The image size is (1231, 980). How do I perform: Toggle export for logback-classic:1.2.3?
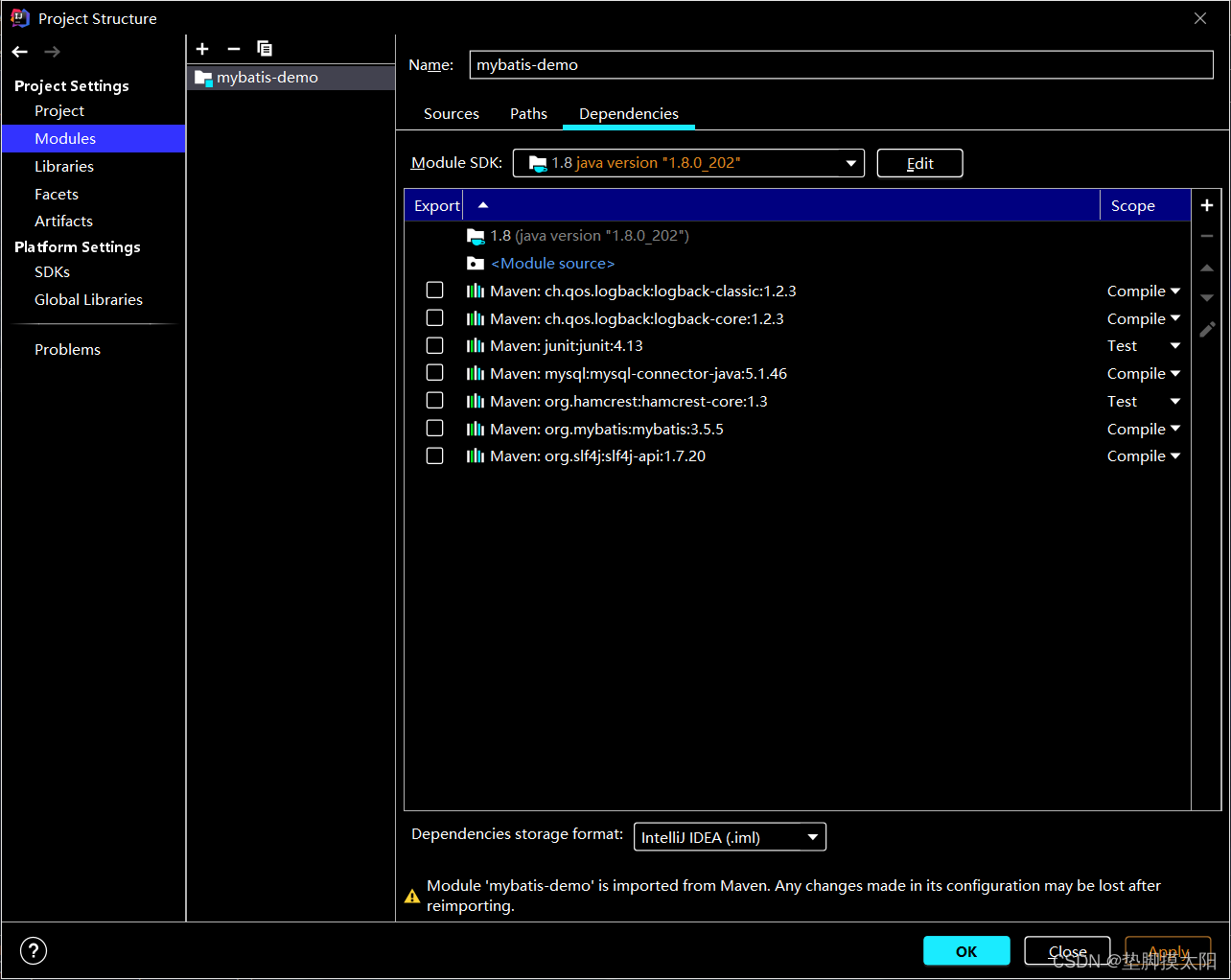[434, 289]
